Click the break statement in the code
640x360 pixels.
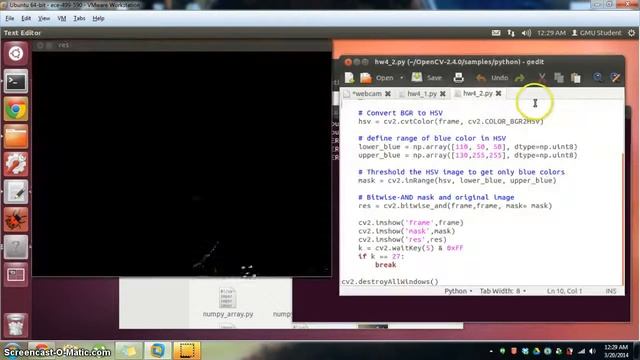(385, 265)
